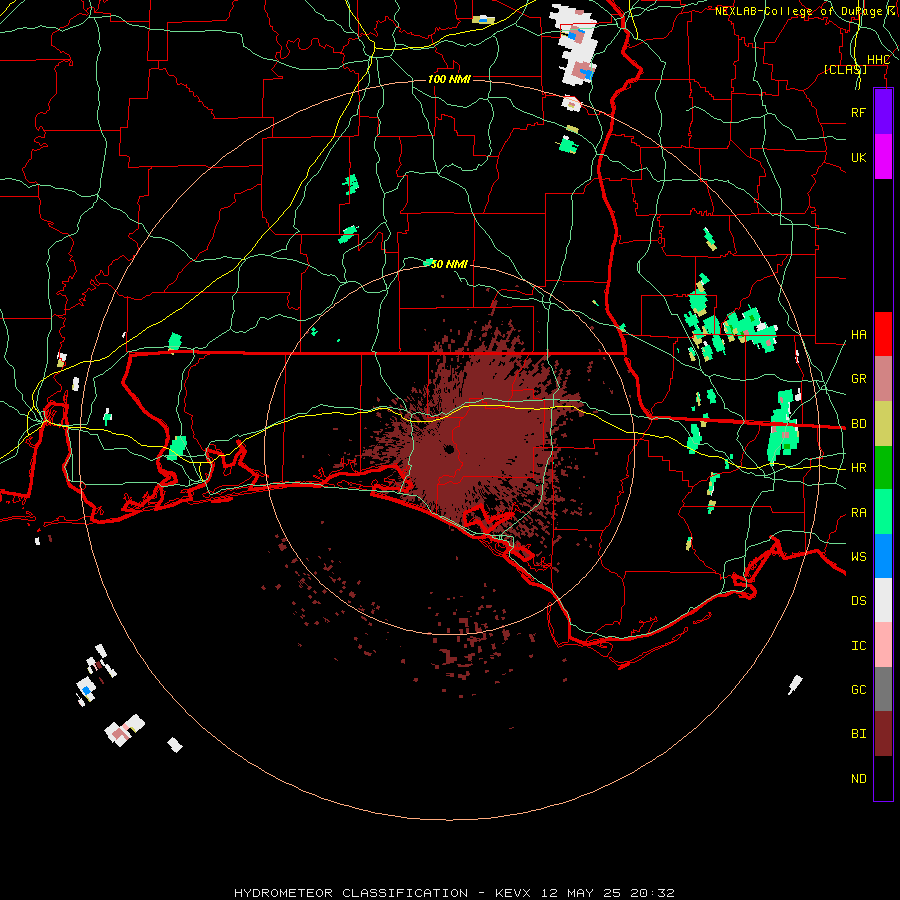Click the 12 MAY 25 date text
The height and width of the screenshot is (900, 900).
[x=581, y=893]
